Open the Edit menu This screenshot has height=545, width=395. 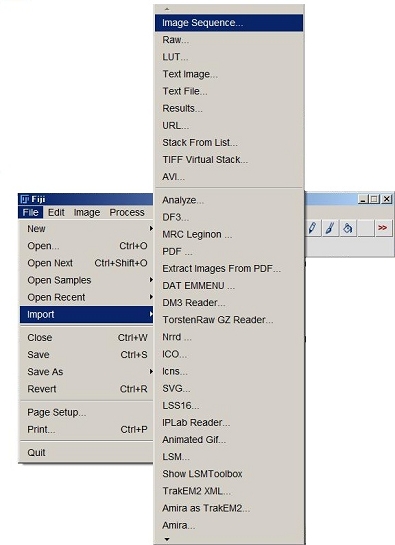[56, 212]
